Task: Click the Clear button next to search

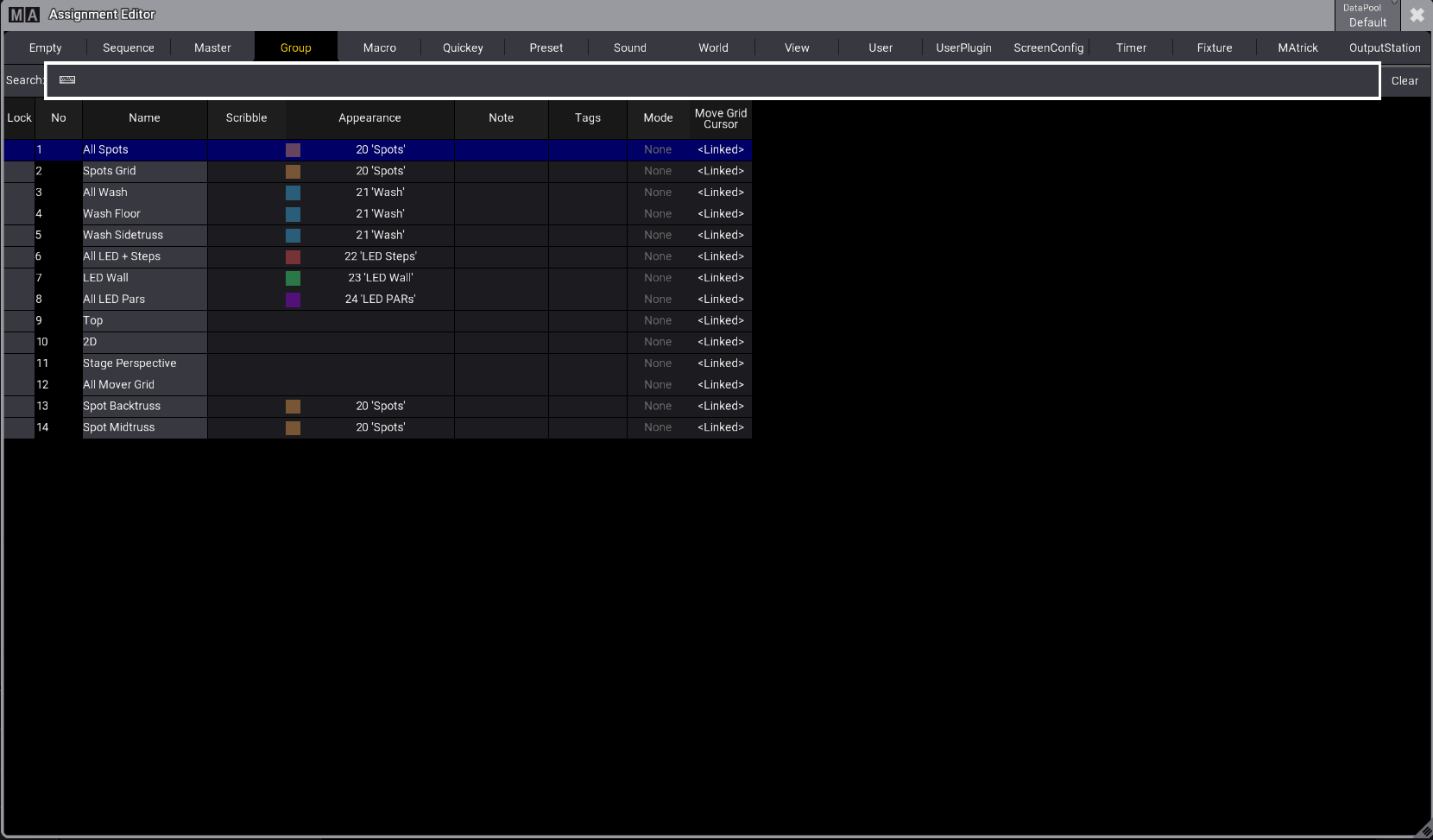Action: [1405, 80]
